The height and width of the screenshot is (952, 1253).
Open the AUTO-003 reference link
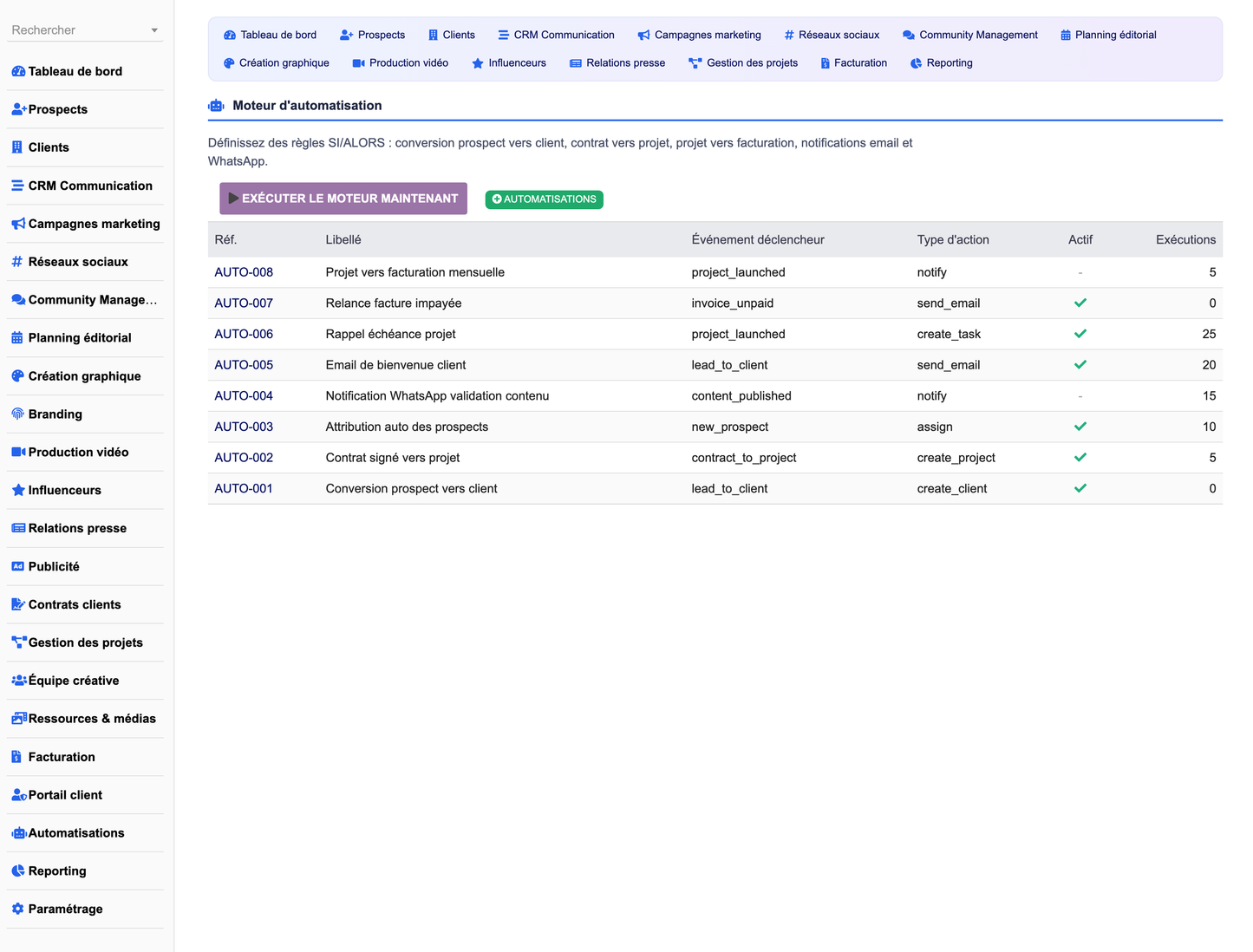[244, 427]
